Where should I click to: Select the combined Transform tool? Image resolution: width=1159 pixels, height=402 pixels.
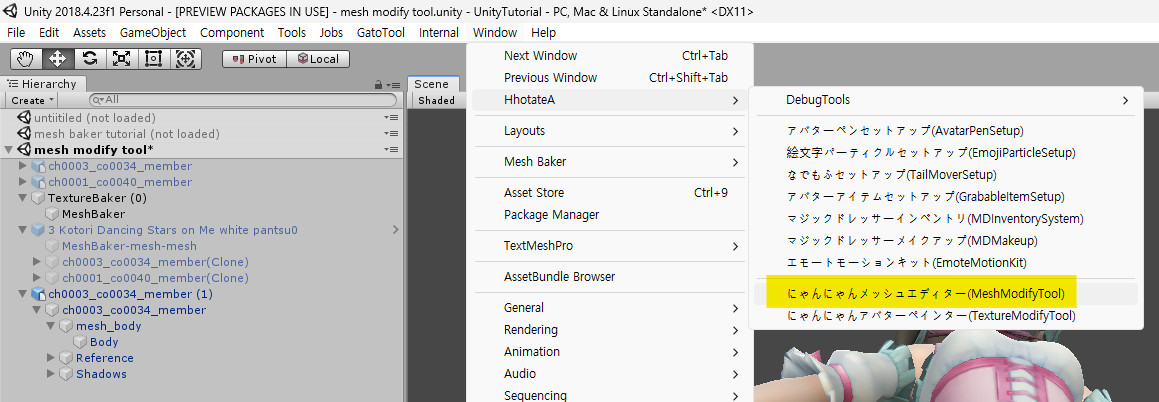(185, 59)
